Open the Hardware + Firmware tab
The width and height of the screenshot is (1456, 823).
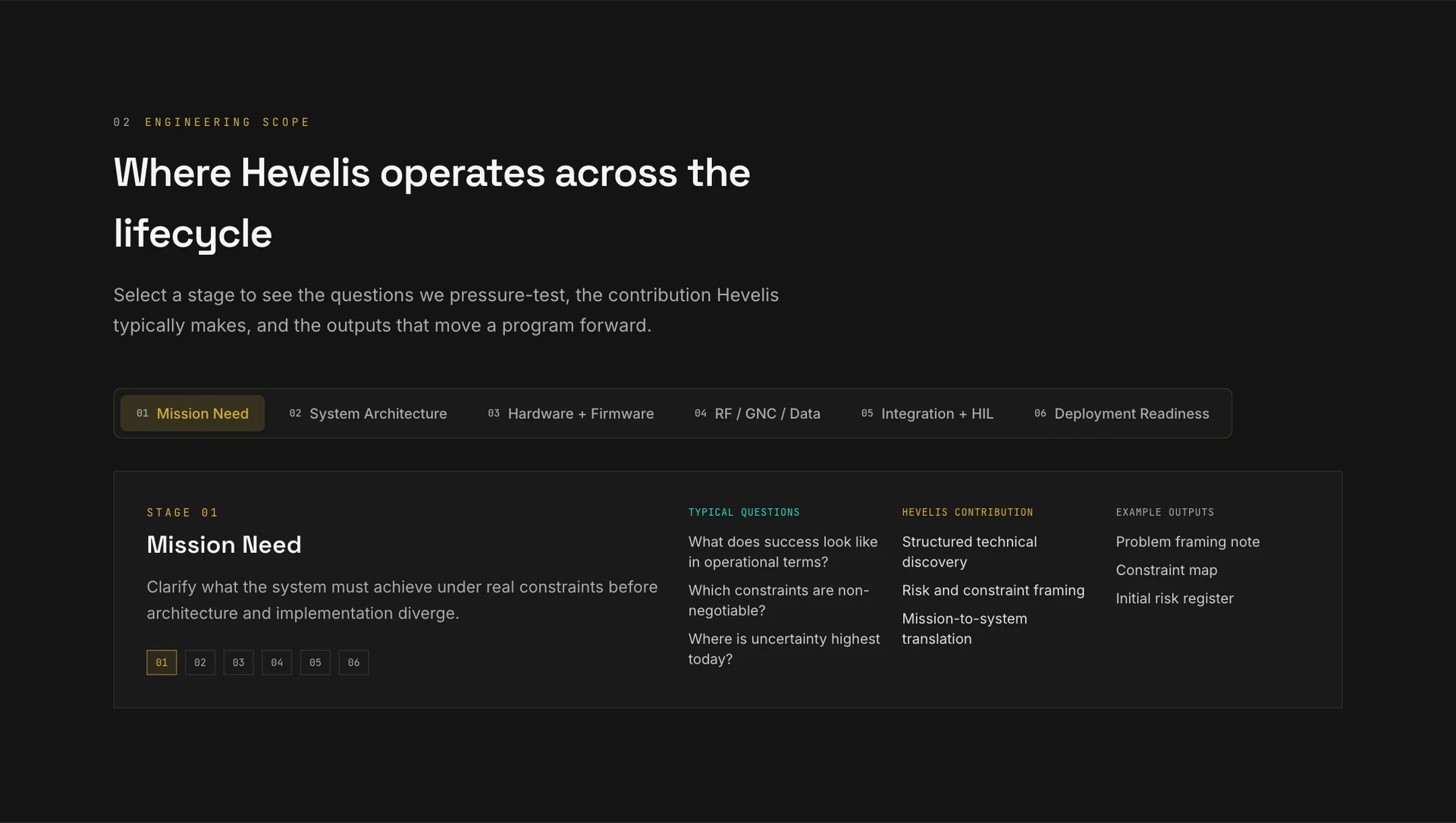click(x=570, y=413)
